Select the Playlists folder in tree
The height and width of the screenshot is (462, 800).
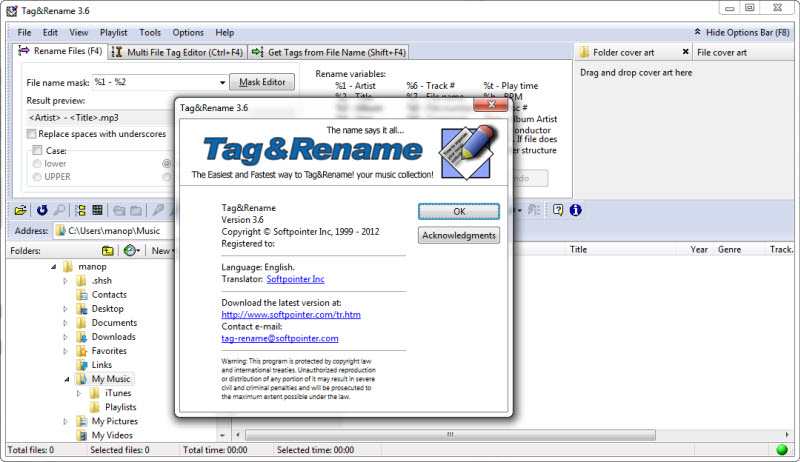120,407
